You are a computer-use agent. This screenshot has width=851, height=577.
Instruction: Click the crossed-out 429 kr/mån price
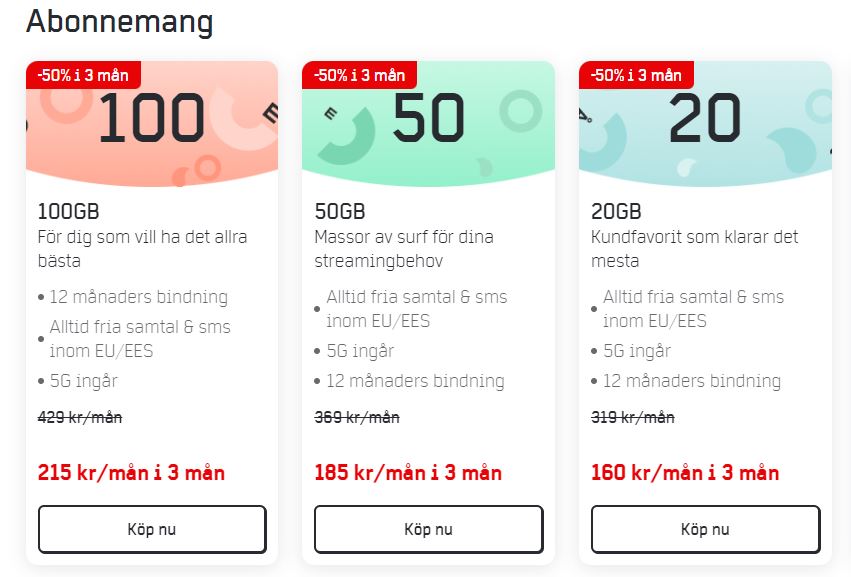pos(80,417)
